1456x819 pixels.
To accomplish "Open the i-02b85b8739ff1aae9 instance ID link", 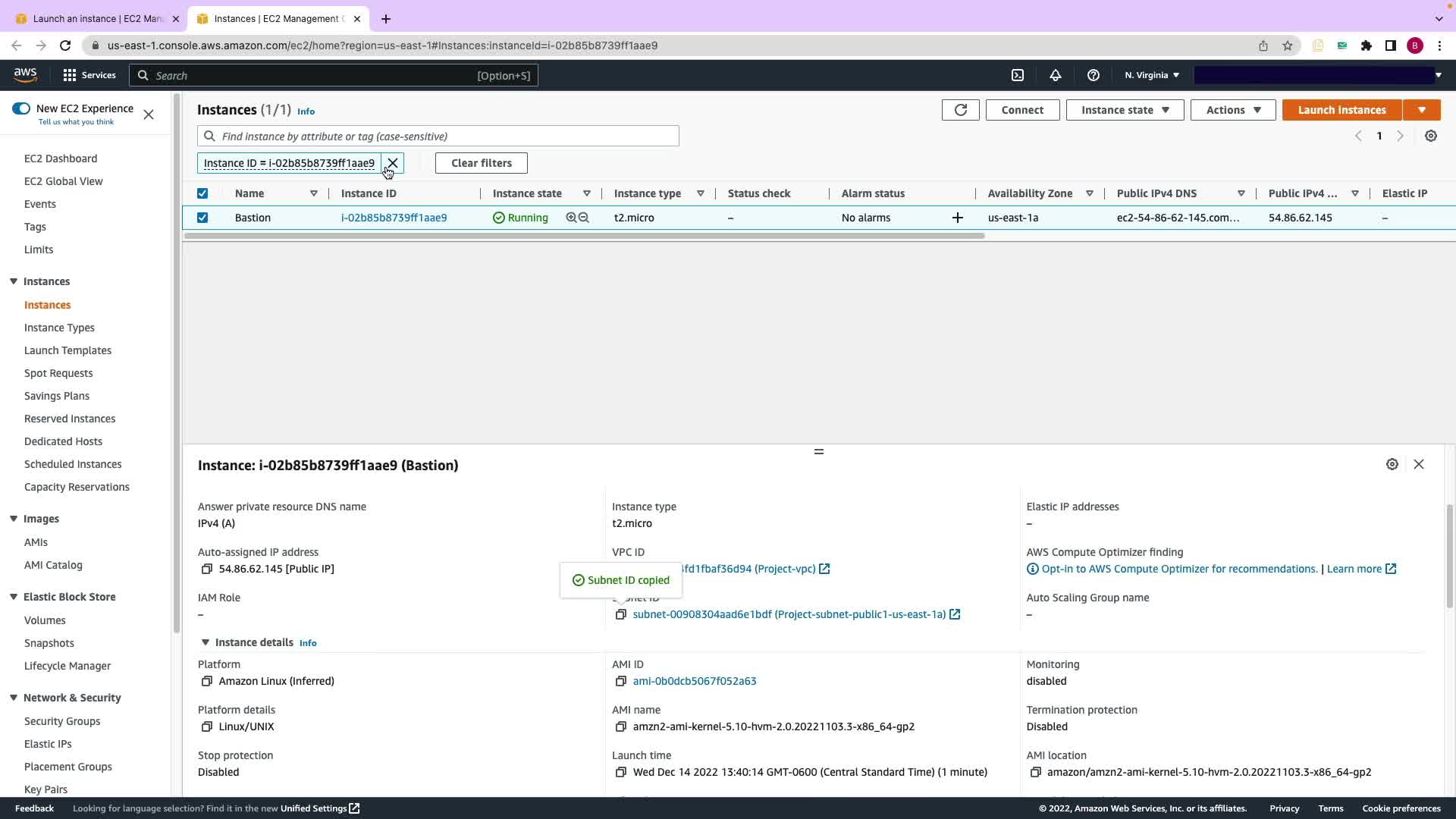I will click(394, 218).
